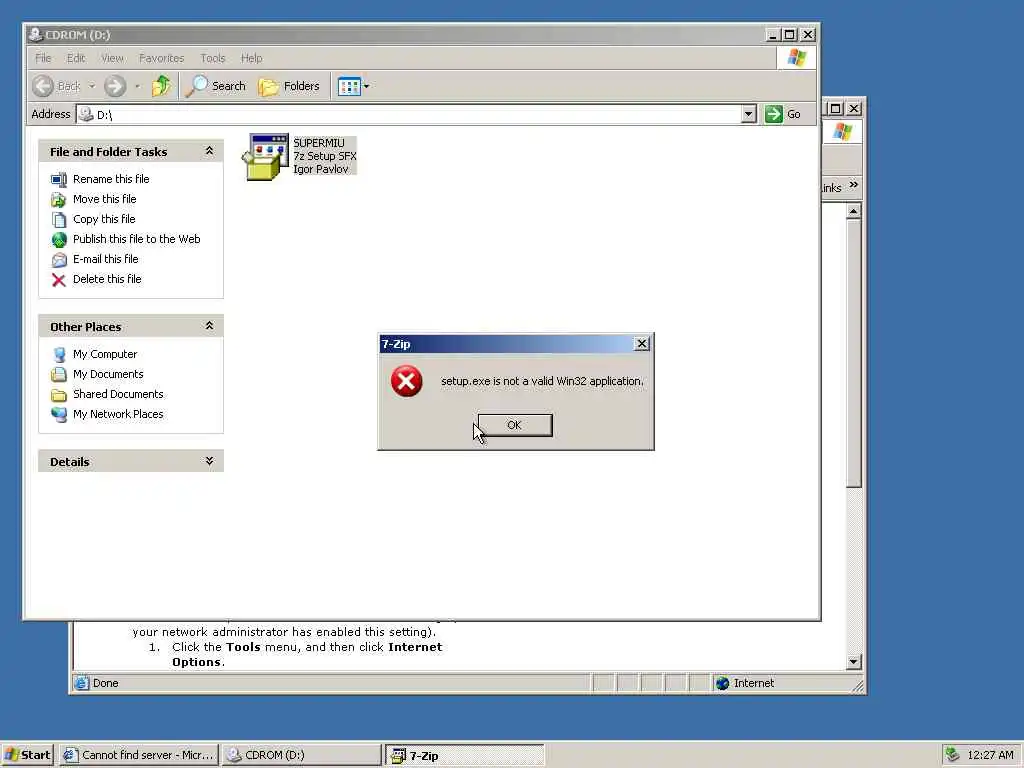Image resolution: width=1024 pixels, height=768 pixels.
Task: Click the My Computer icon in Other Places
Action: [x=59, y=355]
